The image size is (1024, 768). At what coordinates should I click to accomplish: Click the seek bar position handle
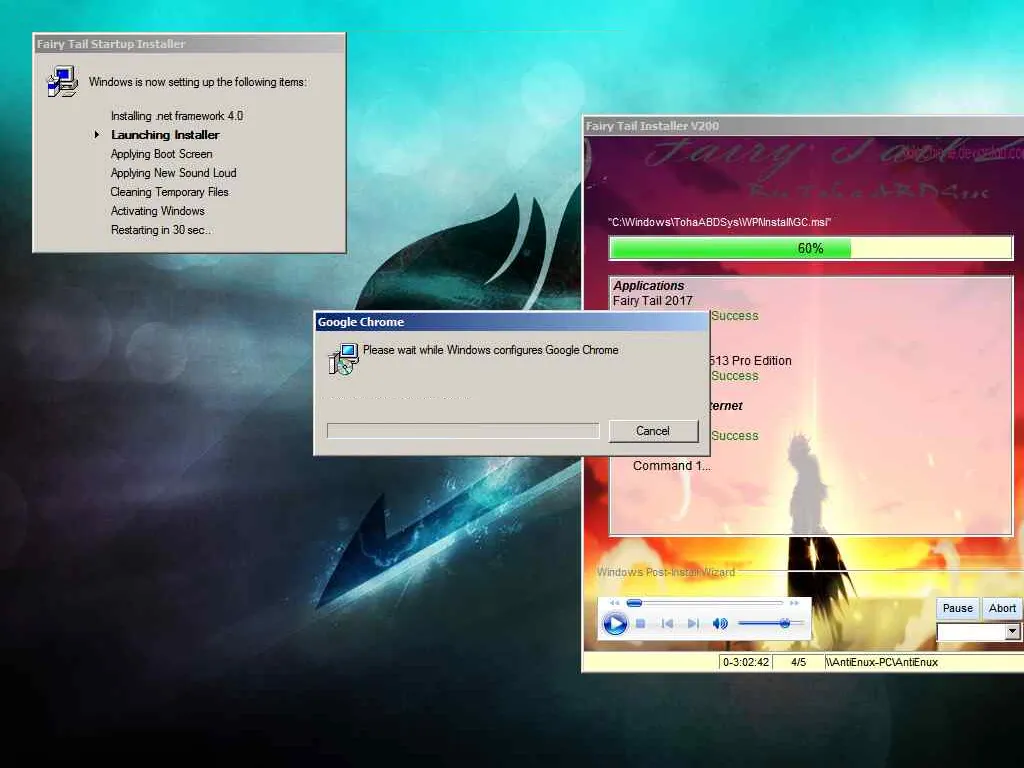[634, 603]
